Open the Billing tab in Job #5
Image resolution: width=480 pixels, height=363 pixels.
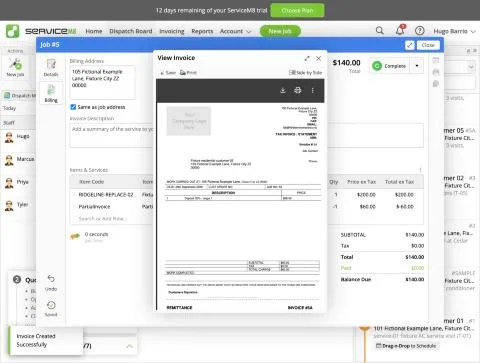click(x=51, y=93)
